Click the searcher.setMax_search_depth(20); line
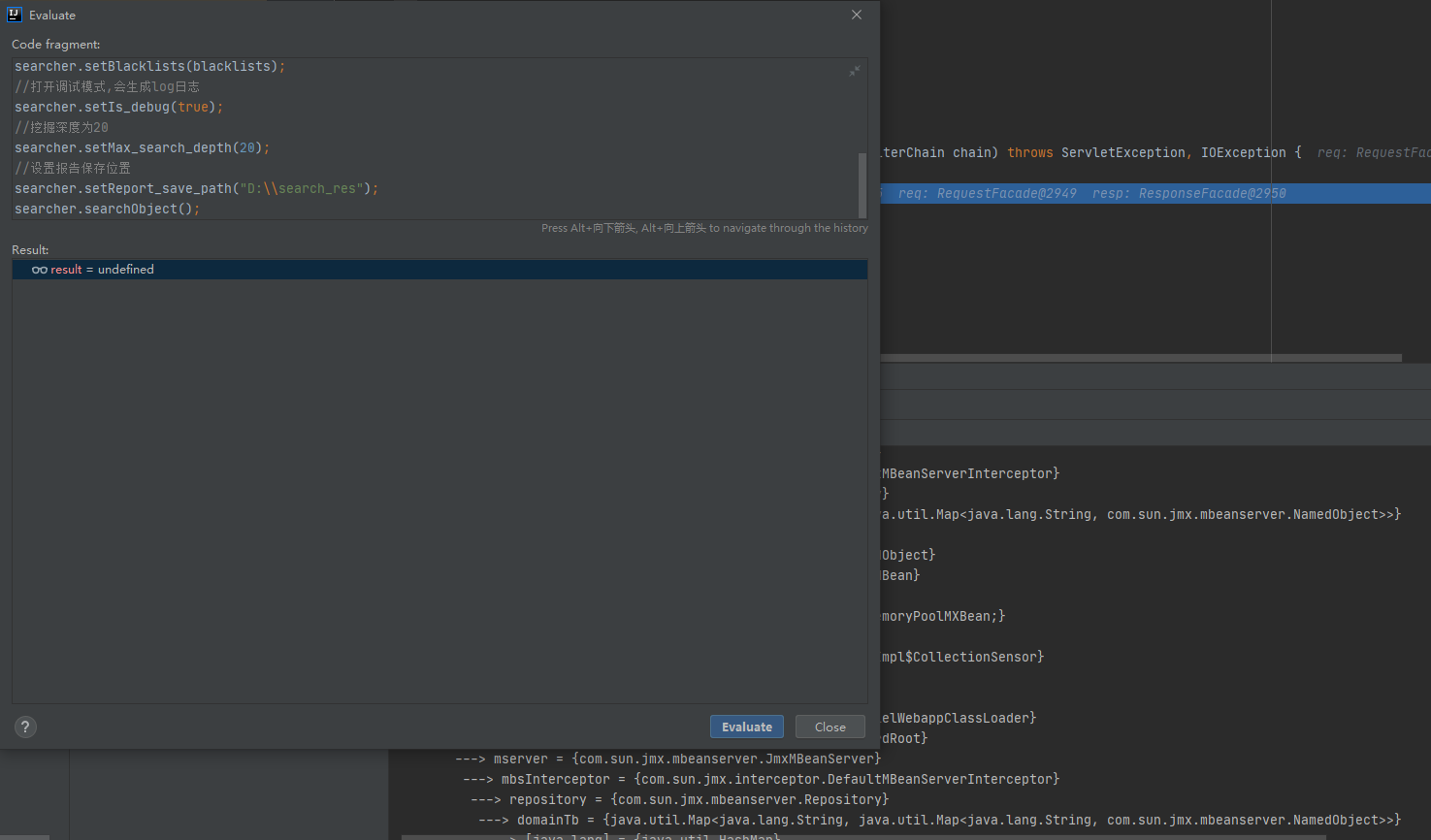 pos(143,147)
